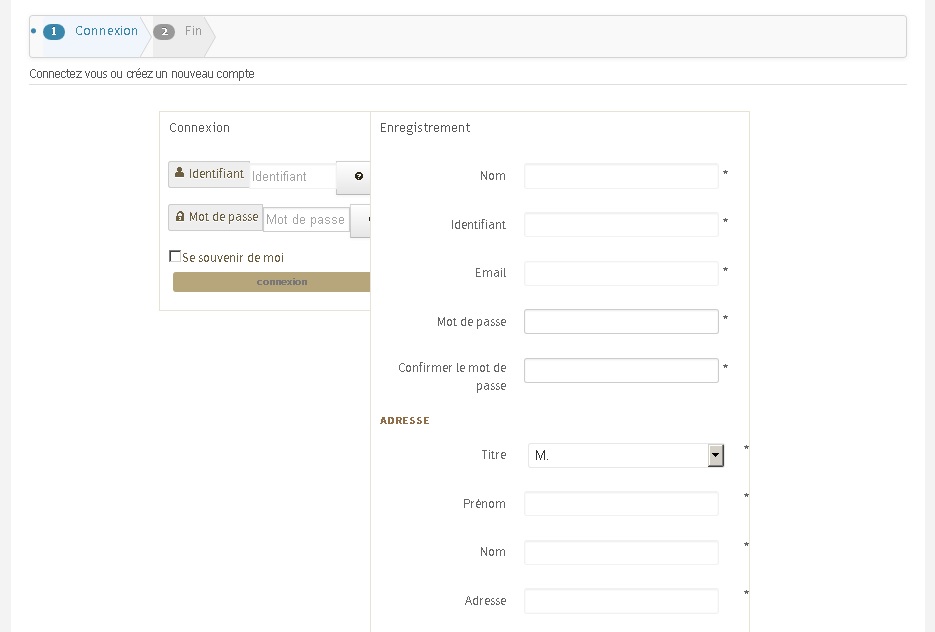This screenshot has width=935, height=632.
Task: Click the Confirmer le mot de passe field
Action: click(x=621, y=370)
